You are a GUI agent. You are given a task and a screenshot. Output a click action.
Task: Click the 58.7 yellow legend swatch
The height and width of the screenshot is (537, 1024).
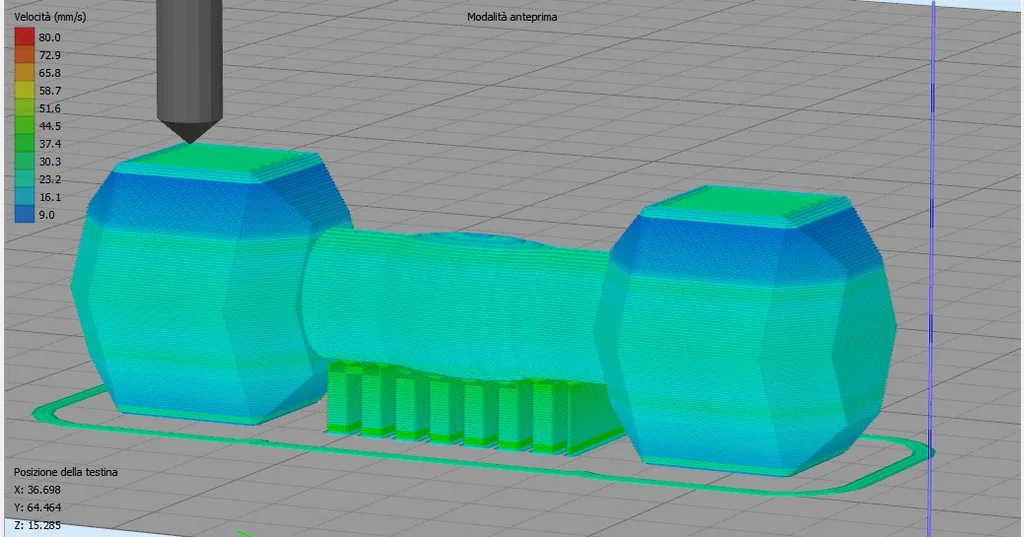24,90
